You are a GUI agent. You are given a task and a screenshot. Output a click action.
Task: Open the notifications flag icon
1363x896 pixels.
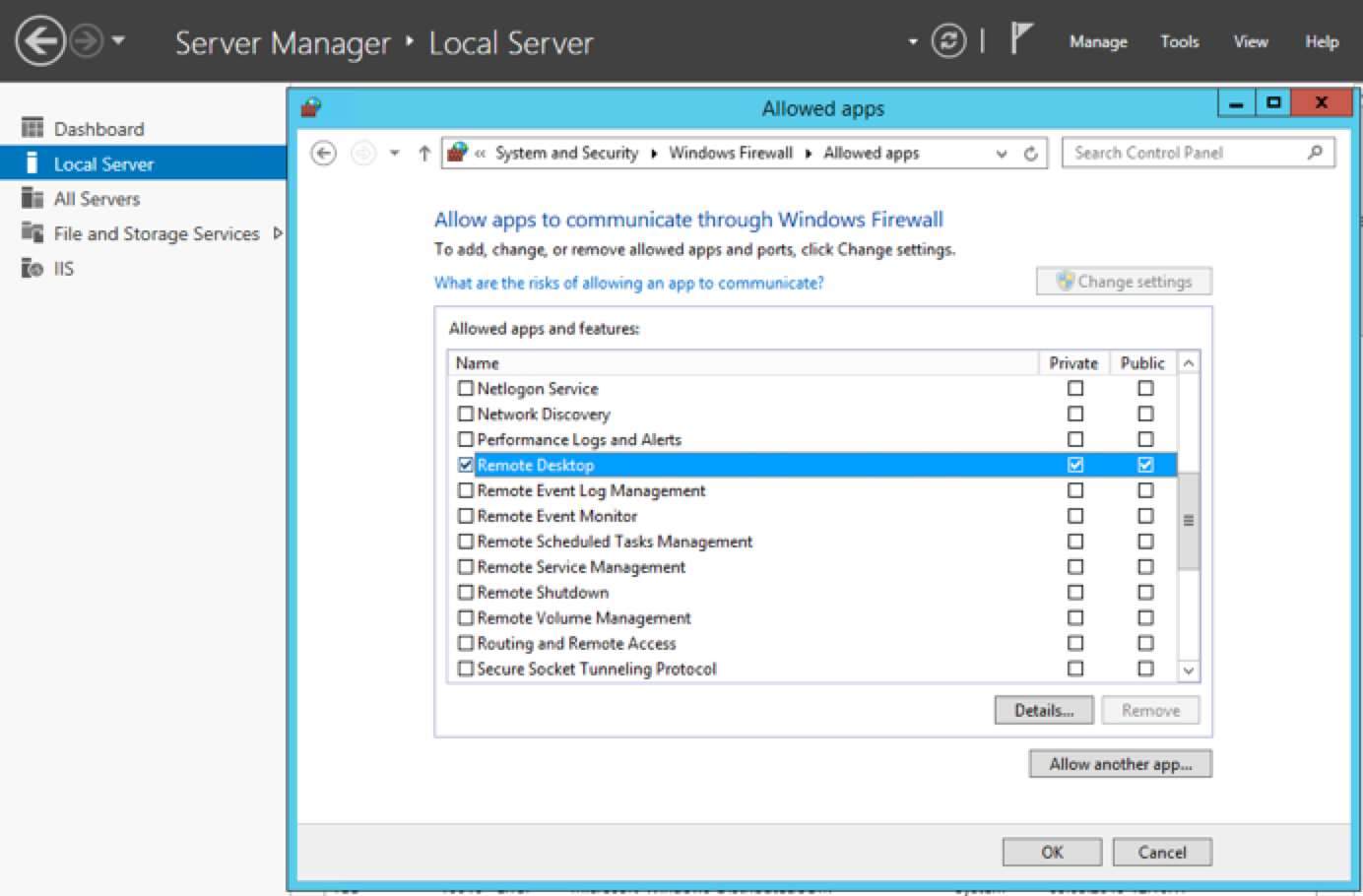[x=1021, y=39]
